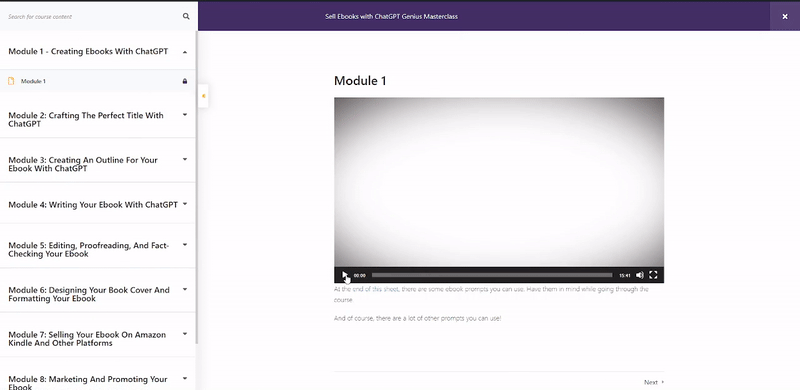Image resolution: width=800 pixels, height=390 pixels.
Task: Click the video preview frame
Action: click(x=499, y=182)
